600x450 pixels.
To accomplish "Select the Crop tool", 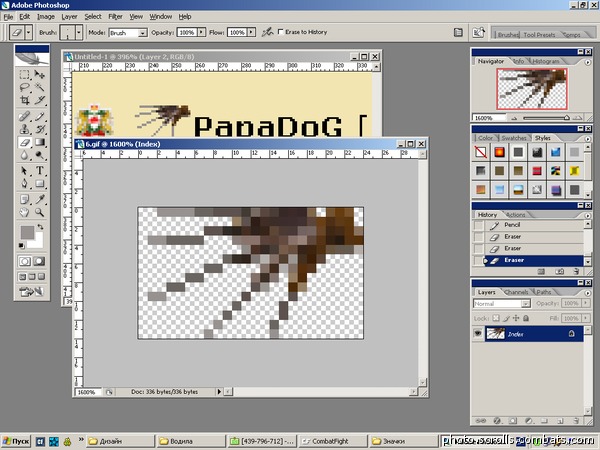I will point(25,100).
